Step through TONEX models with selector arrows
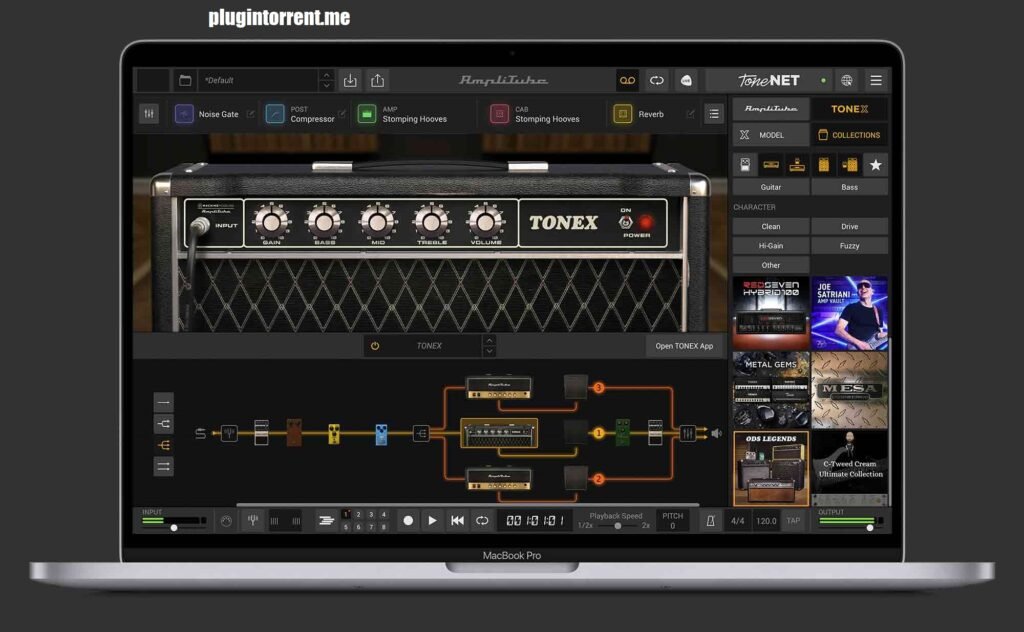The height and width of the screenshot is (632, 1024). tap(489, 346)
